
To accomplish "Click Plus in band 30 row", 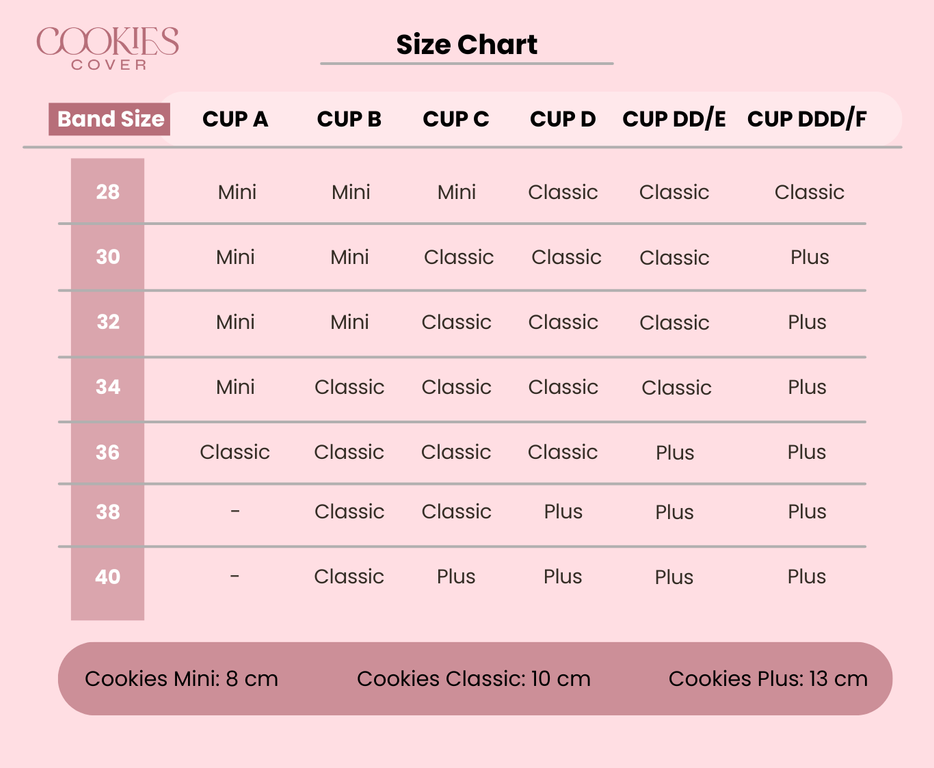I will 809,257.
